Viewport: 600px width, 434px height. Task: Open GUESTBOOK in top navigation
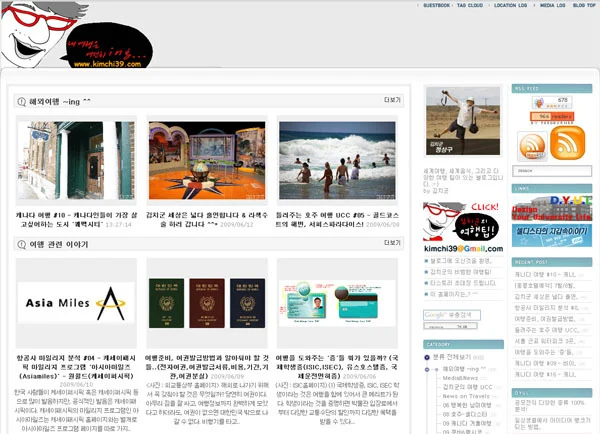tap(437, 5)
